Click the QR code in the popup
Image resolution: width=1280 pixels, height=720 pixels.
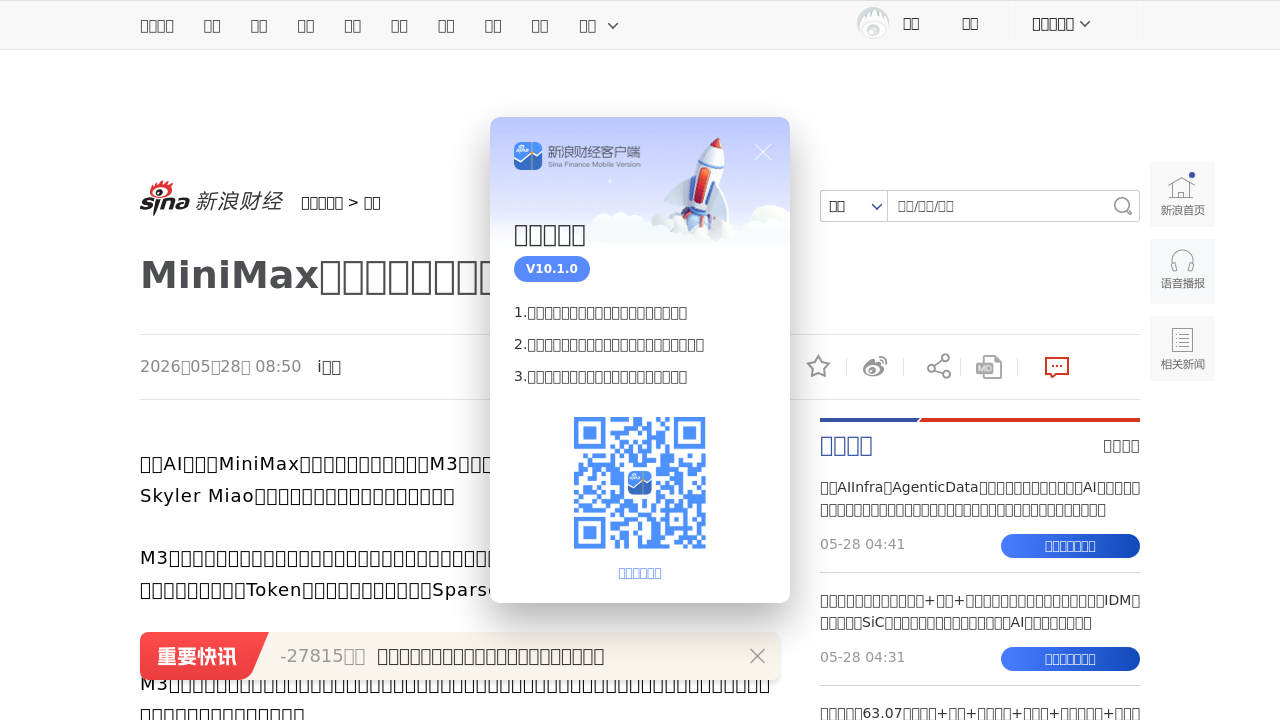point(640,483)
